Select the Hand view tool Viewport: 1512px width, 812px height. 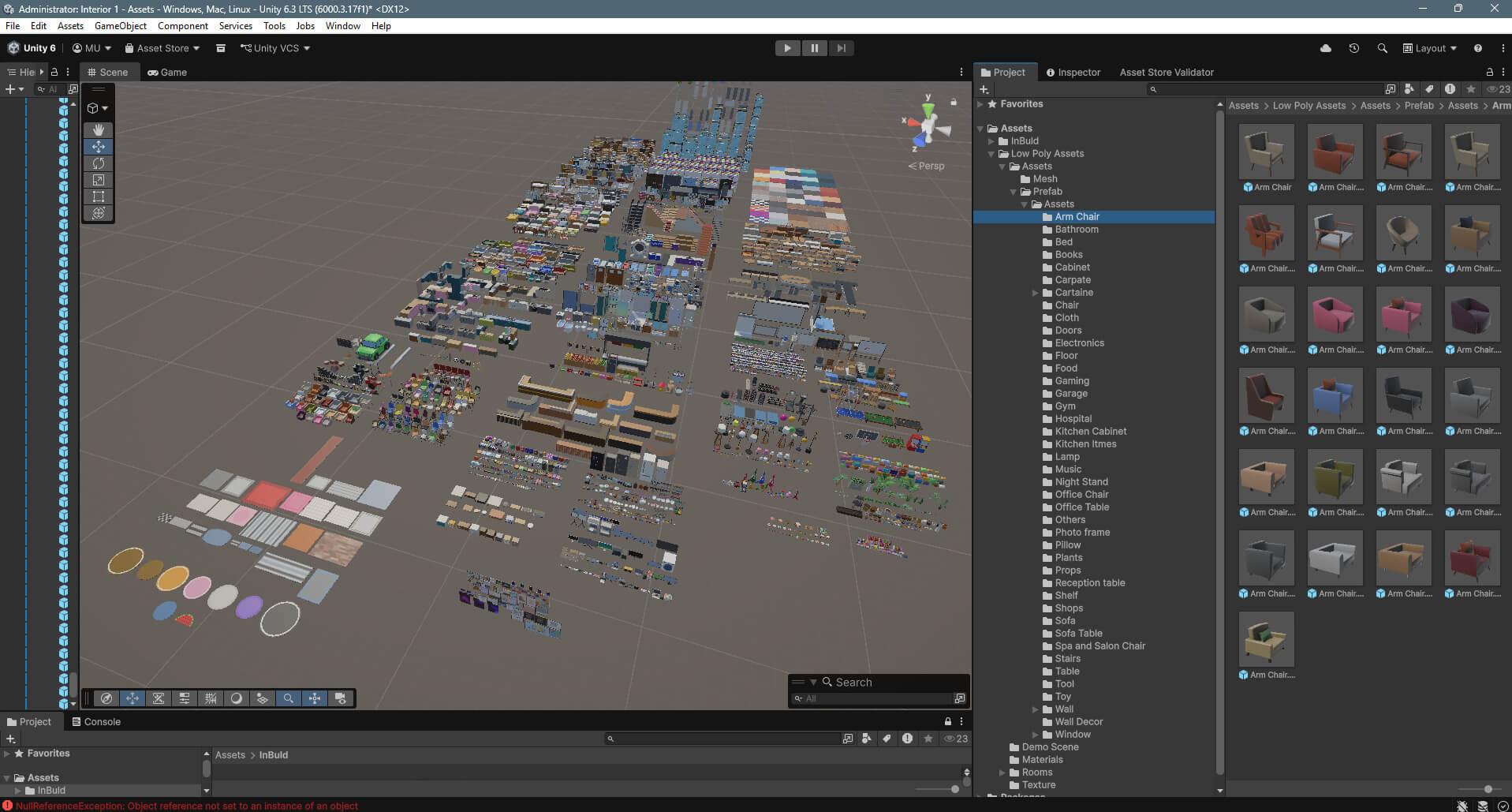pyautogui.click(x=99, y=129)
